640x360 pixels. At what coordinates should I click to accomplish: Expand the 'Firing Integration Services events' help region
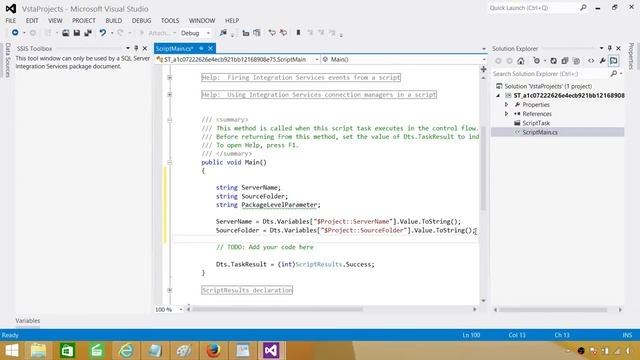click(170, 78)
